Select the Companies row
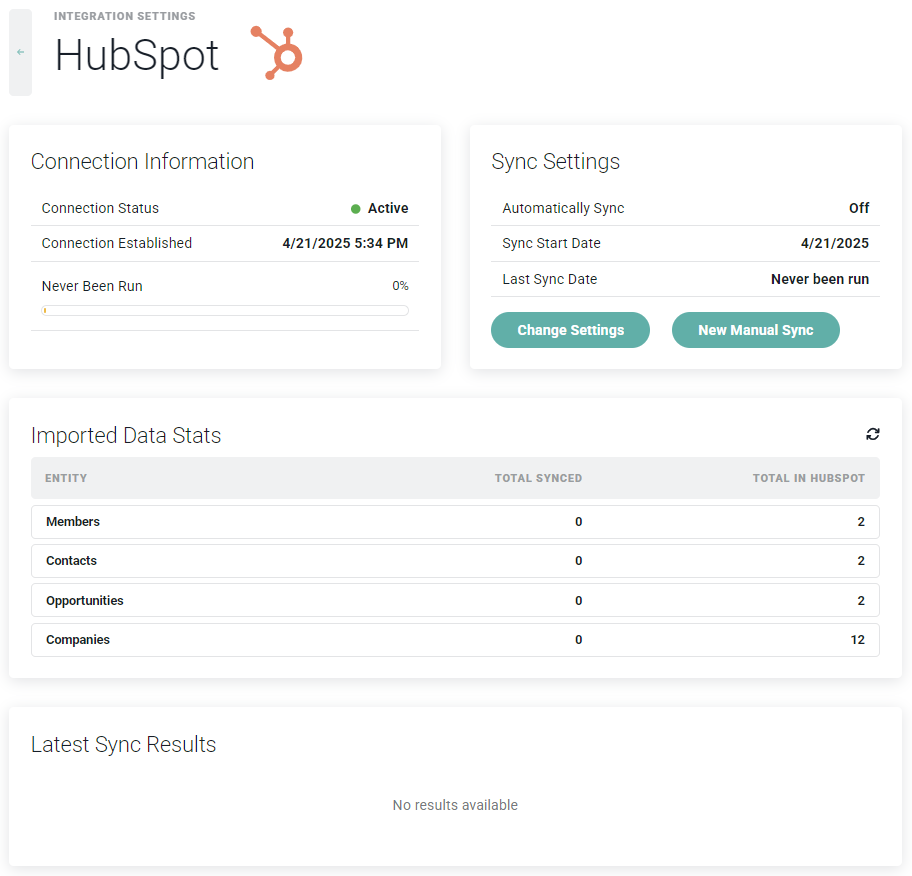912x876 pixels. click(455, 640)
